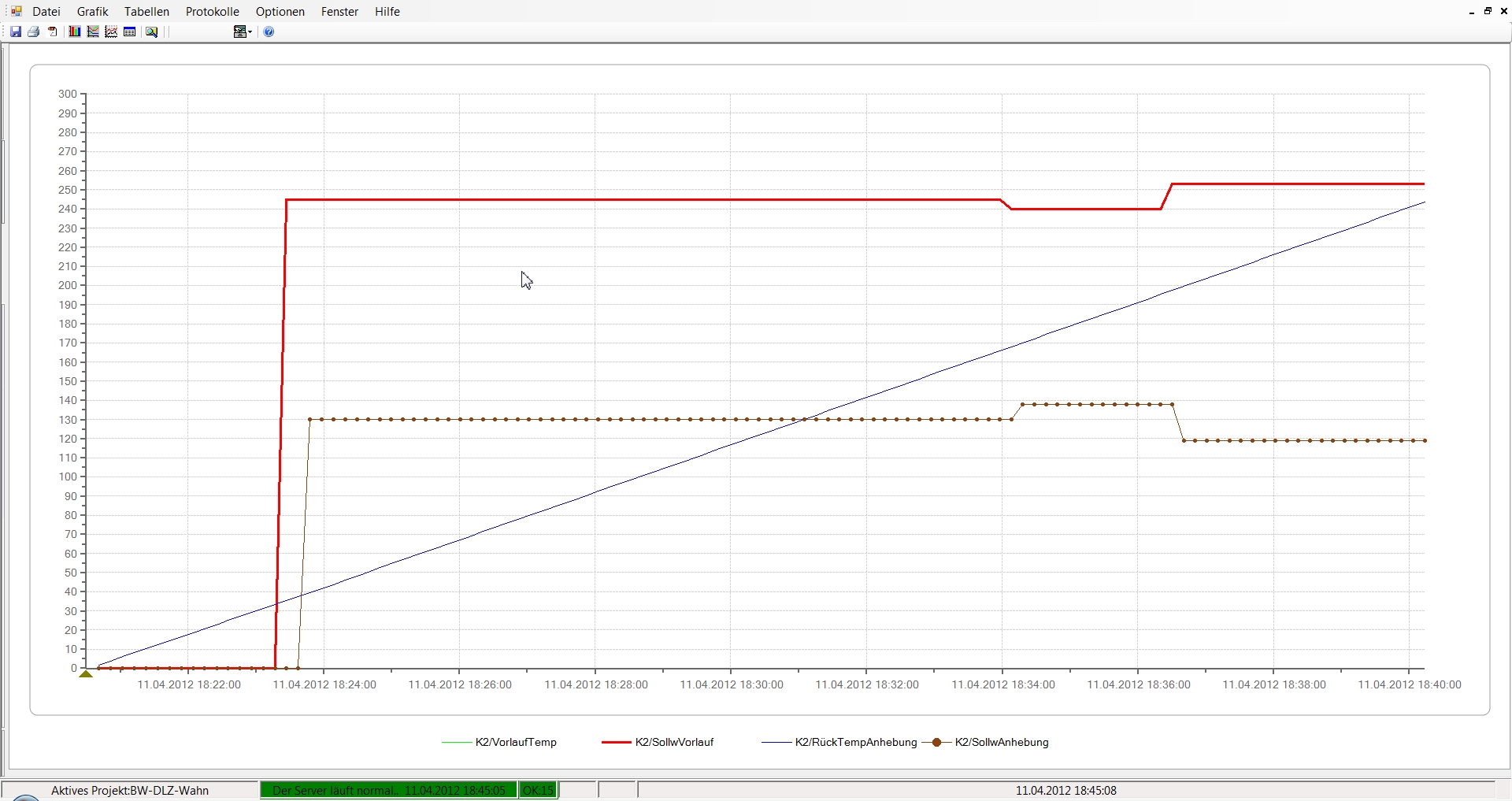Select the line chart toolbar icon
The height and width of the screenshot is (801, 1512).
coord(93,32)
